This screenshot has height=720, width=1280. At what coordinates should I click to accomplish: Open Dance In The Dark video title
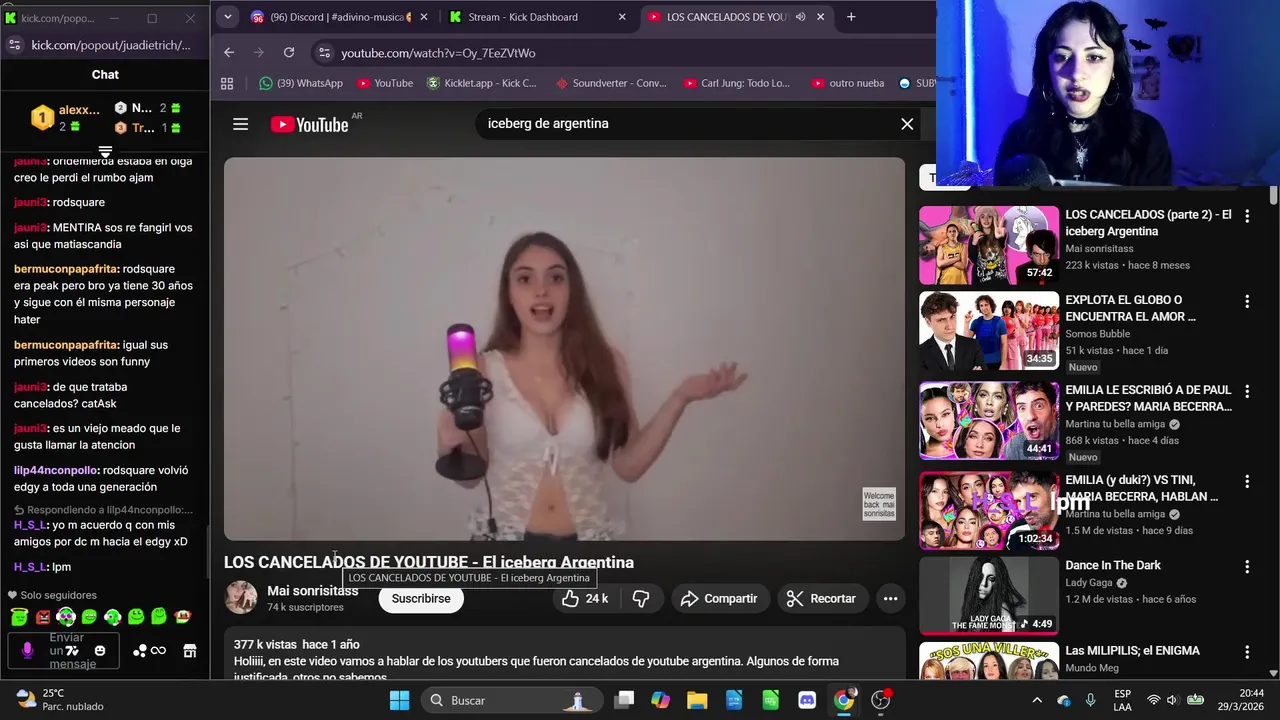tap(1113, 565)
